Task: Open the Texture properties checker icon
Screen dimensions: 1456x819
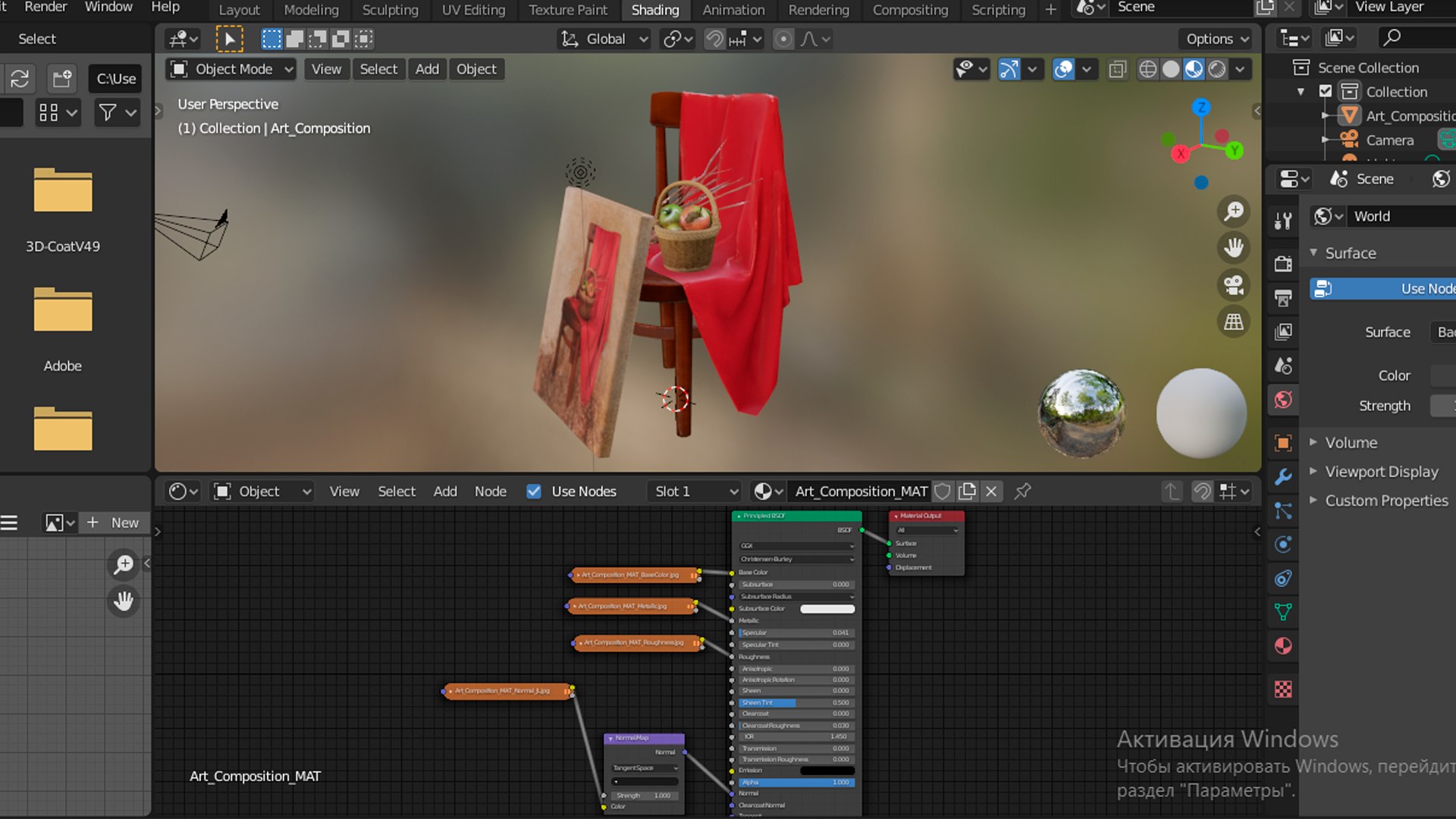Action: [x=1283, y=689]
